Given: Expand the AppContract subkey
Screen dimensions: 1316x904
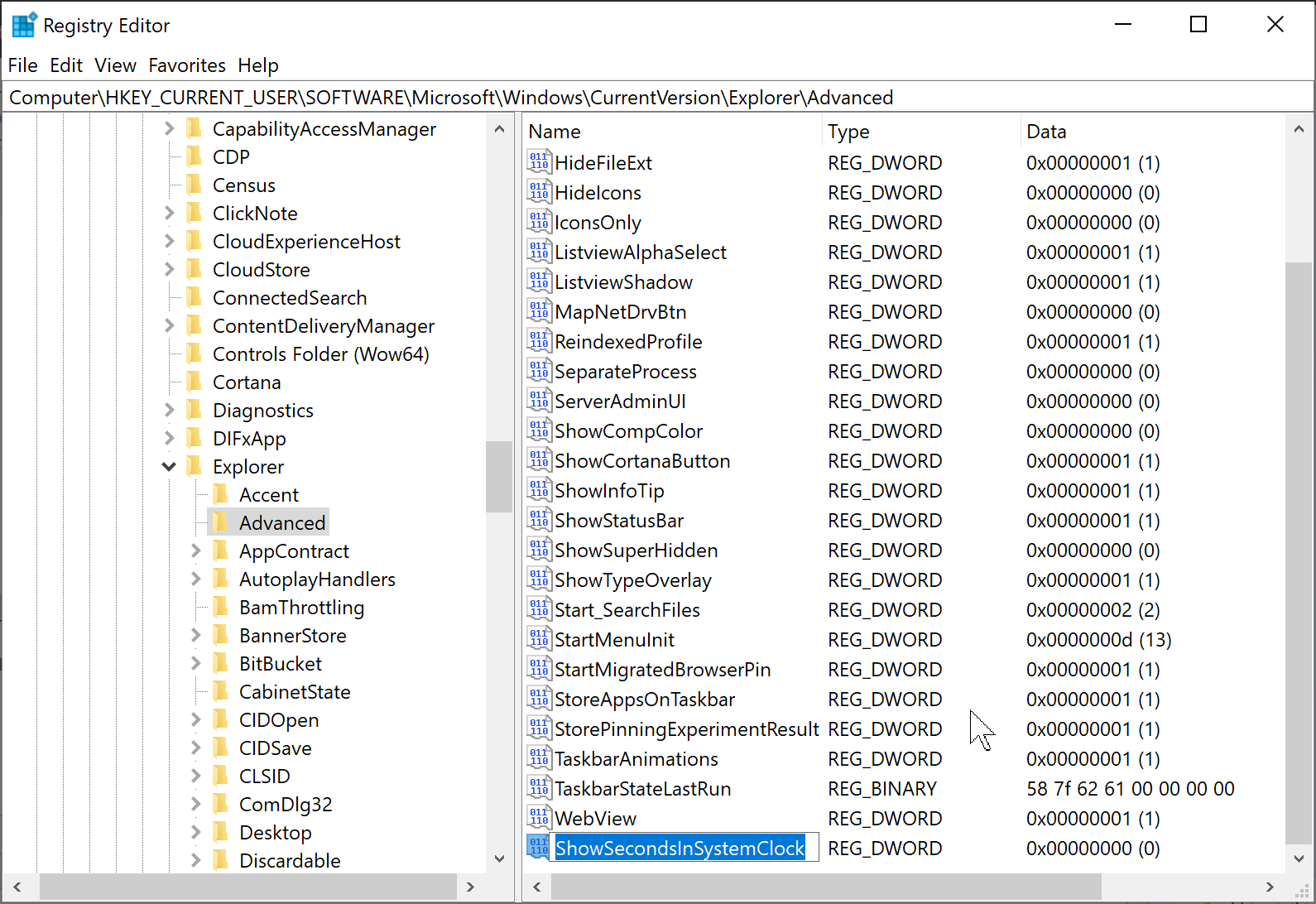Looking at the screenshot, I should pos(195,551).
